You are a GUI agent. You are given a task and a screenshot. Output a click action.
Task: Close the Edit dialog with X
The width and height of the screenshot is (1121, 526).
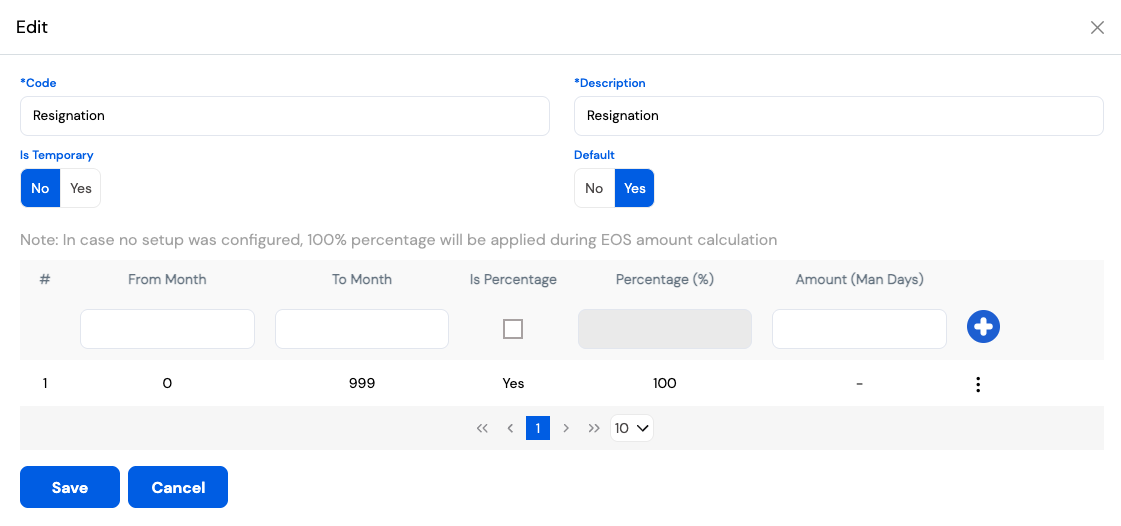(1097, 28)
